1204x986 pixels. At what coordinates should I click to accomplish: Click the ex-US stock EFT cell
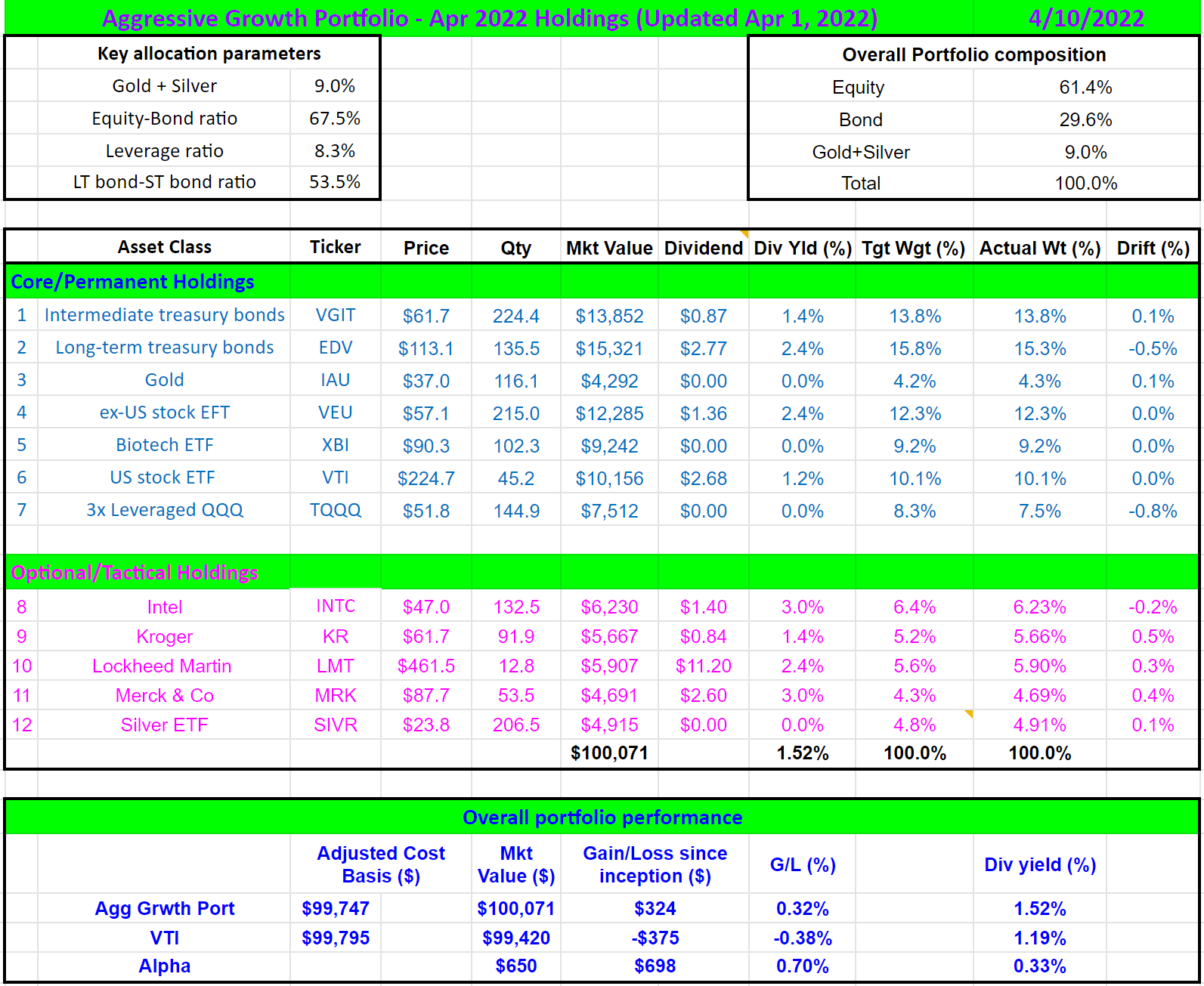pyautogui.click(x=165, y=413)
